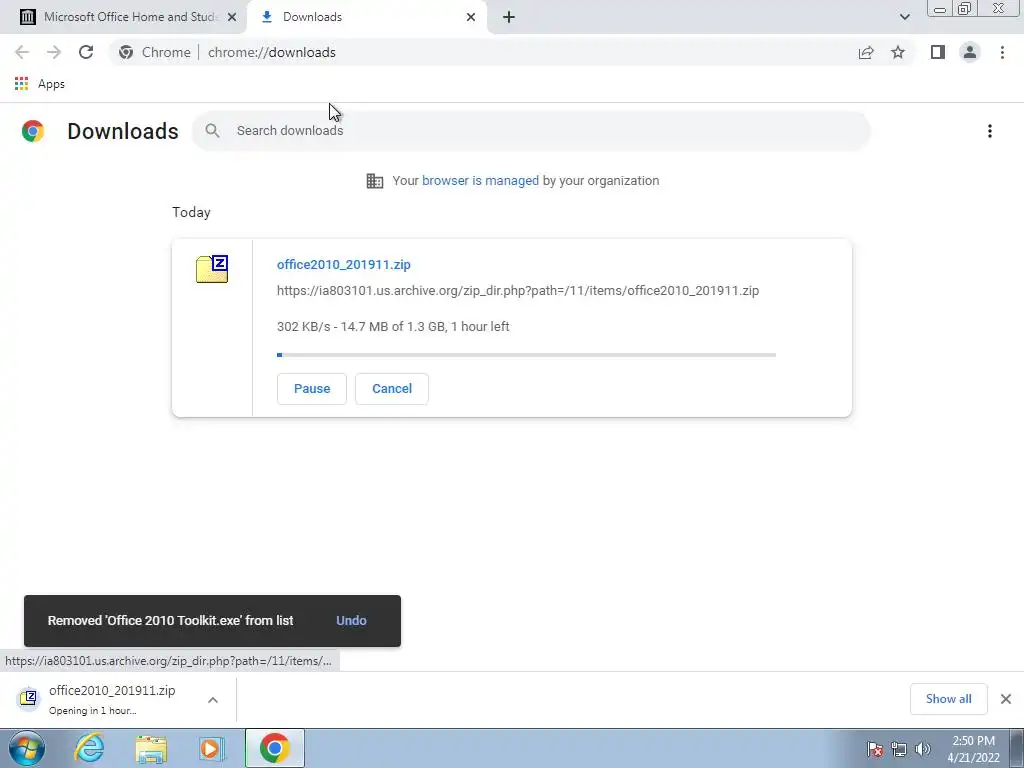The height and width of the screenshot is (768, 1024).
Task: Share this page icon in address bar
Action: tap(866, 52)
